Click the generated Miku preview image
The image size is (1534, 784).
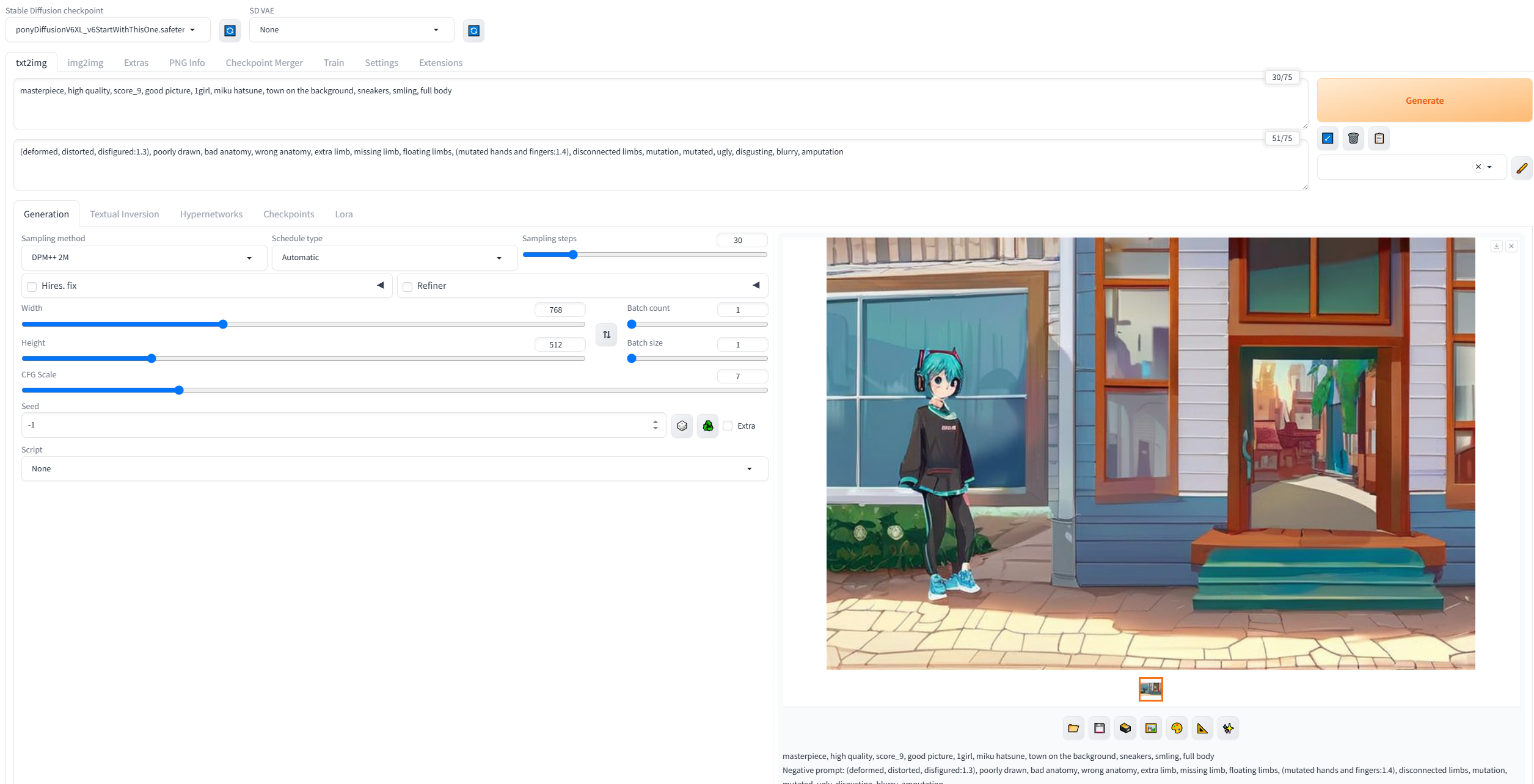1150,453
